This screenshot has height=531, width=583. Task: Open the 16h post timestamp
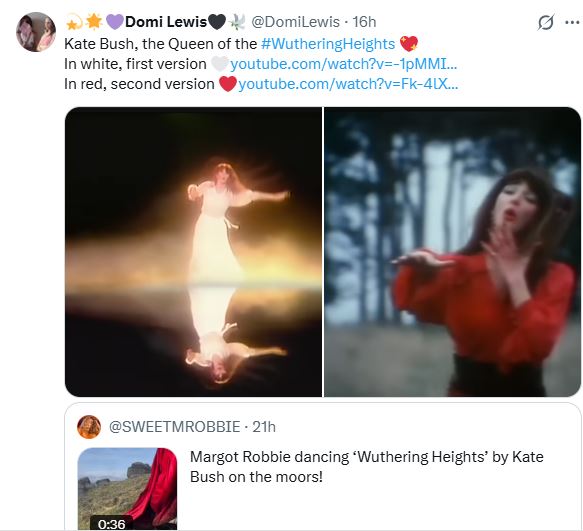pos(364,22)
